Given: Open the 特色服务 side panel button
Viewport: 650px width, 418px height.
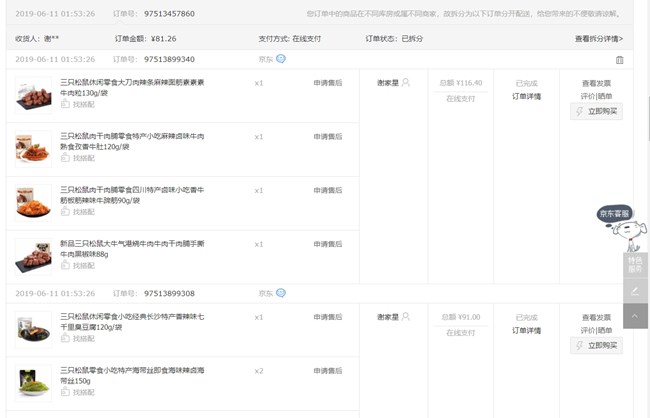Looking at the screenshot, I should (635, 265).
